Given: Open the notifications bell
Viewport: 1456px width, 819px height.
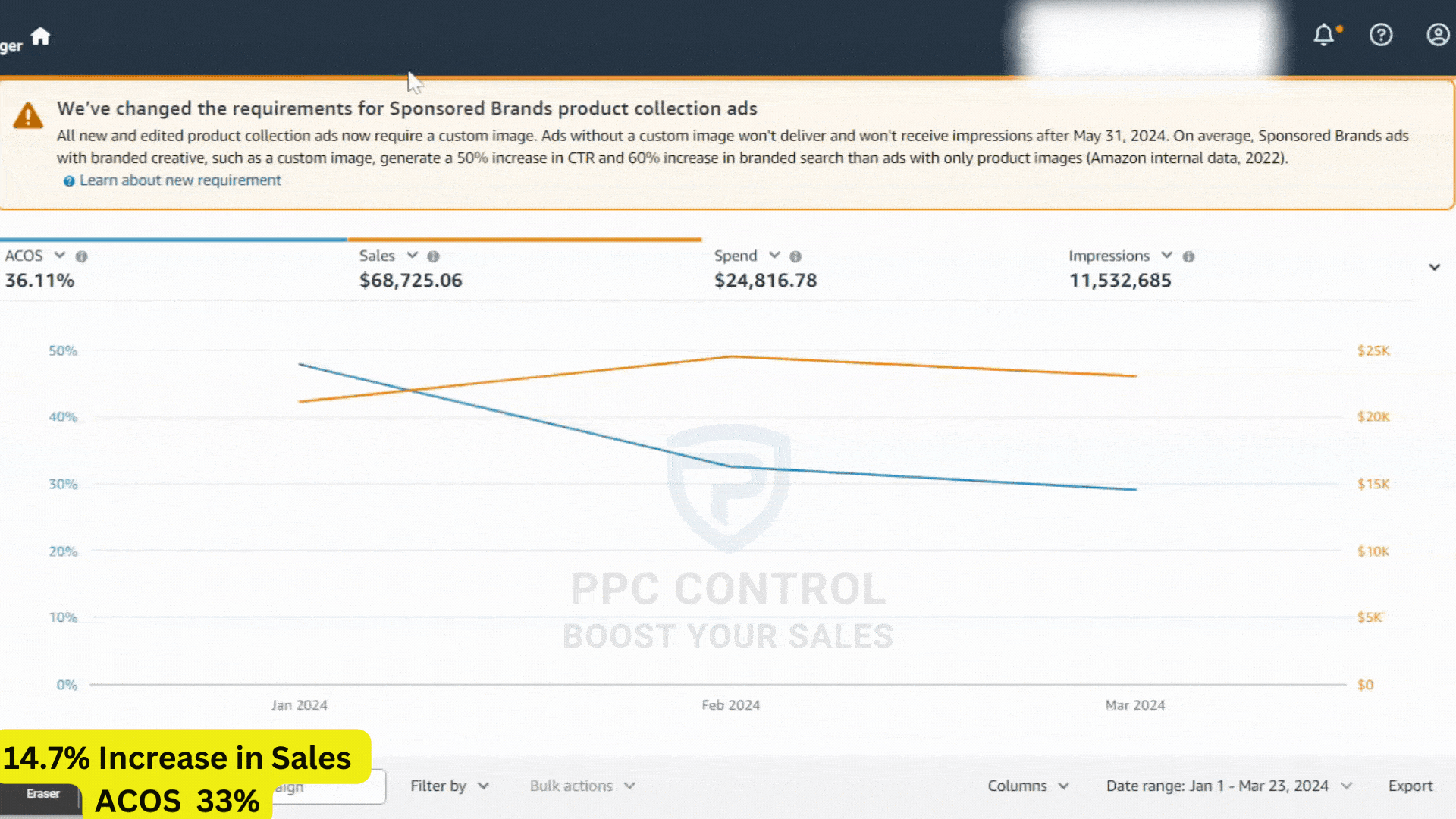Looking at the screenshot, I should click(1324, 35).
